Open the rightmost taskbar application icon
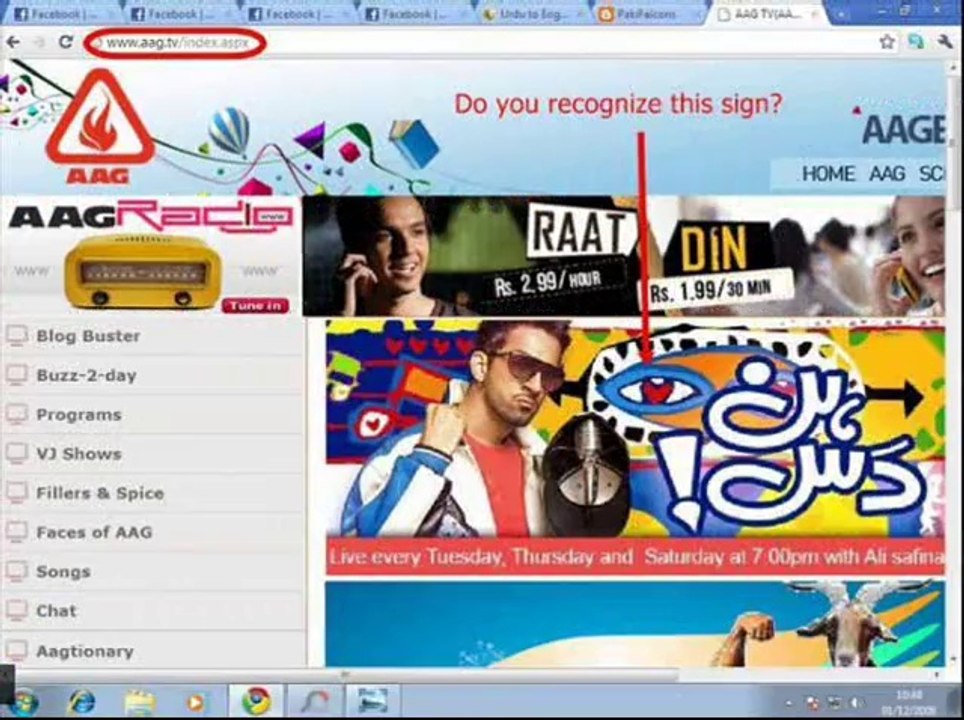Screen dimensions: 964x720 pyautogui.click(x=372, y=702)
